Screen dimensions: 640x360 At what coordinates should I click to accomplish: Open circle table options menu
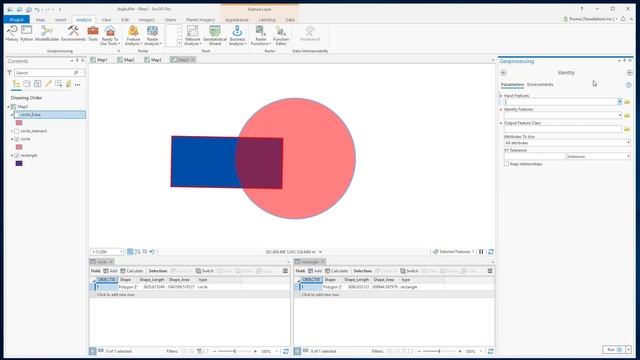point(285,271)
